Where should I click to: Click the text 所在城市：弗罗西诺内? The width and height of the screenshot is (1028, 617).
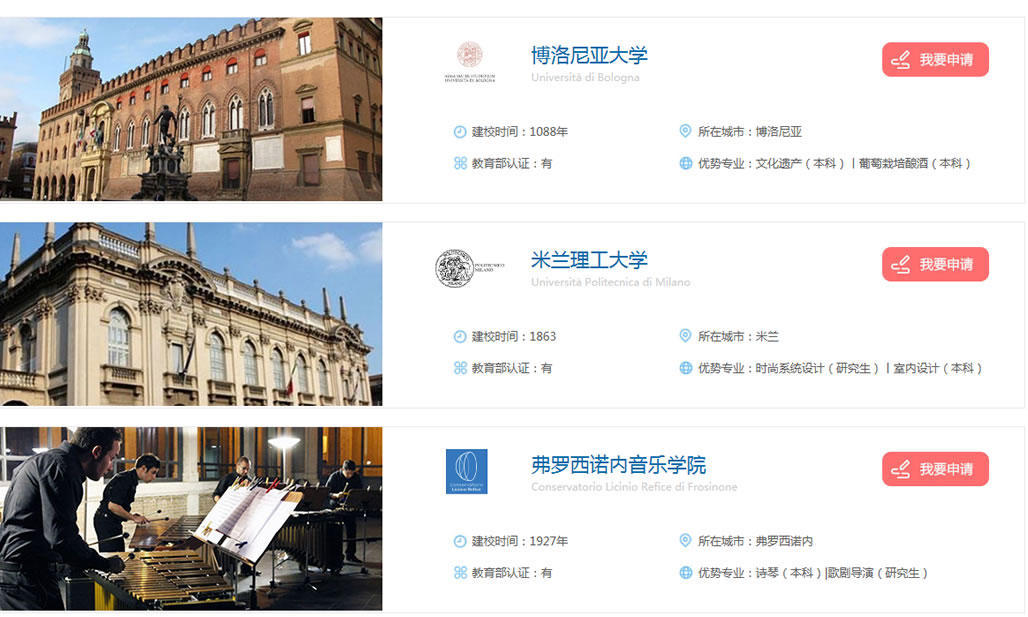755,541
